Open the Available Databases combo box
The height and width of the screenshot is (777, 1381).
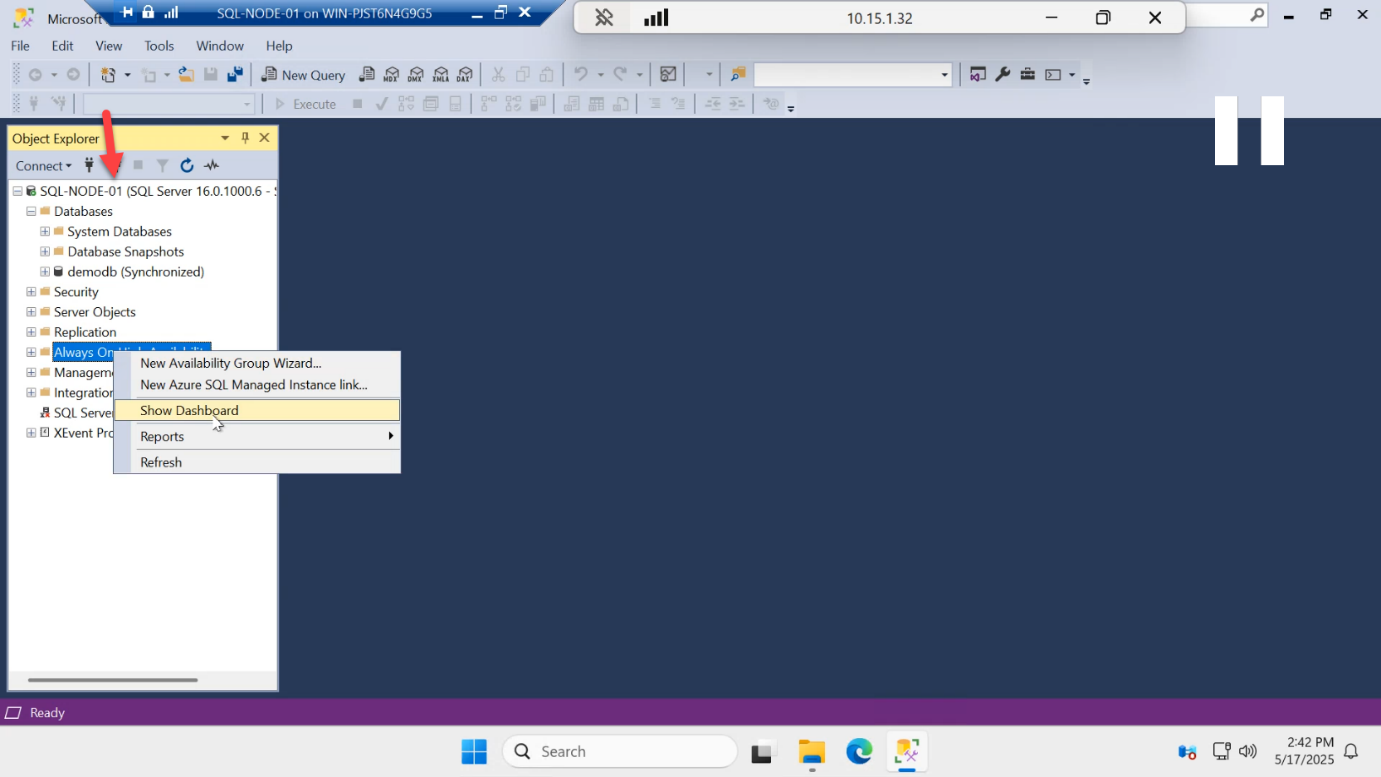pyautogui.click(x=169, y=104)
